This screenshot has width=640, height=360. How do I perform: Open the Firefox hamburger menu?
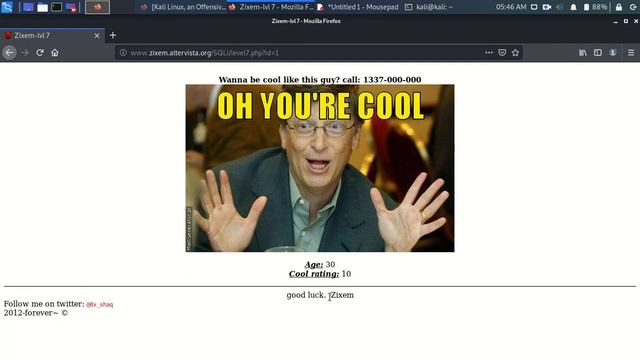tap(631, 53)
